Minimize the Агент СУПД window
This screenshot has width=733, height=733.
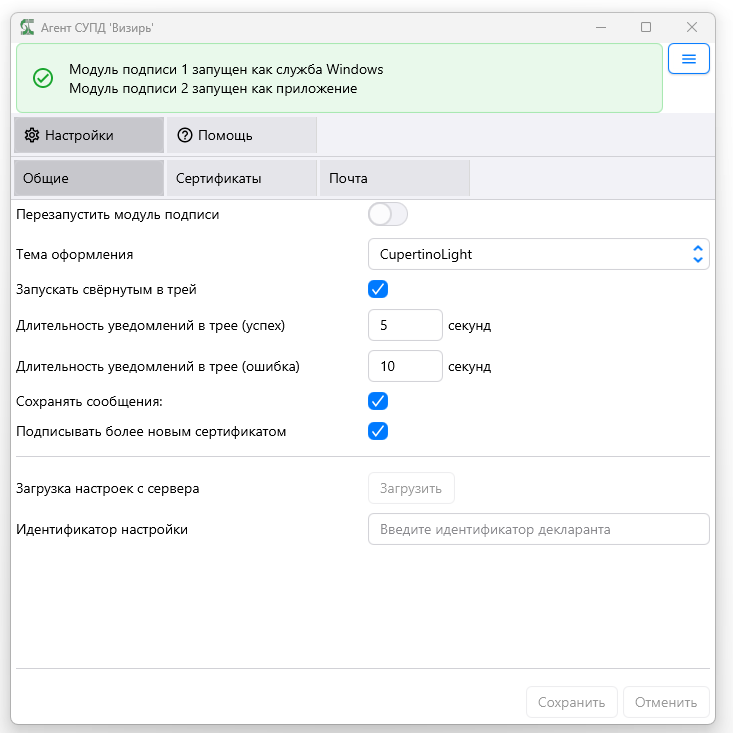[x=601, y=27]
